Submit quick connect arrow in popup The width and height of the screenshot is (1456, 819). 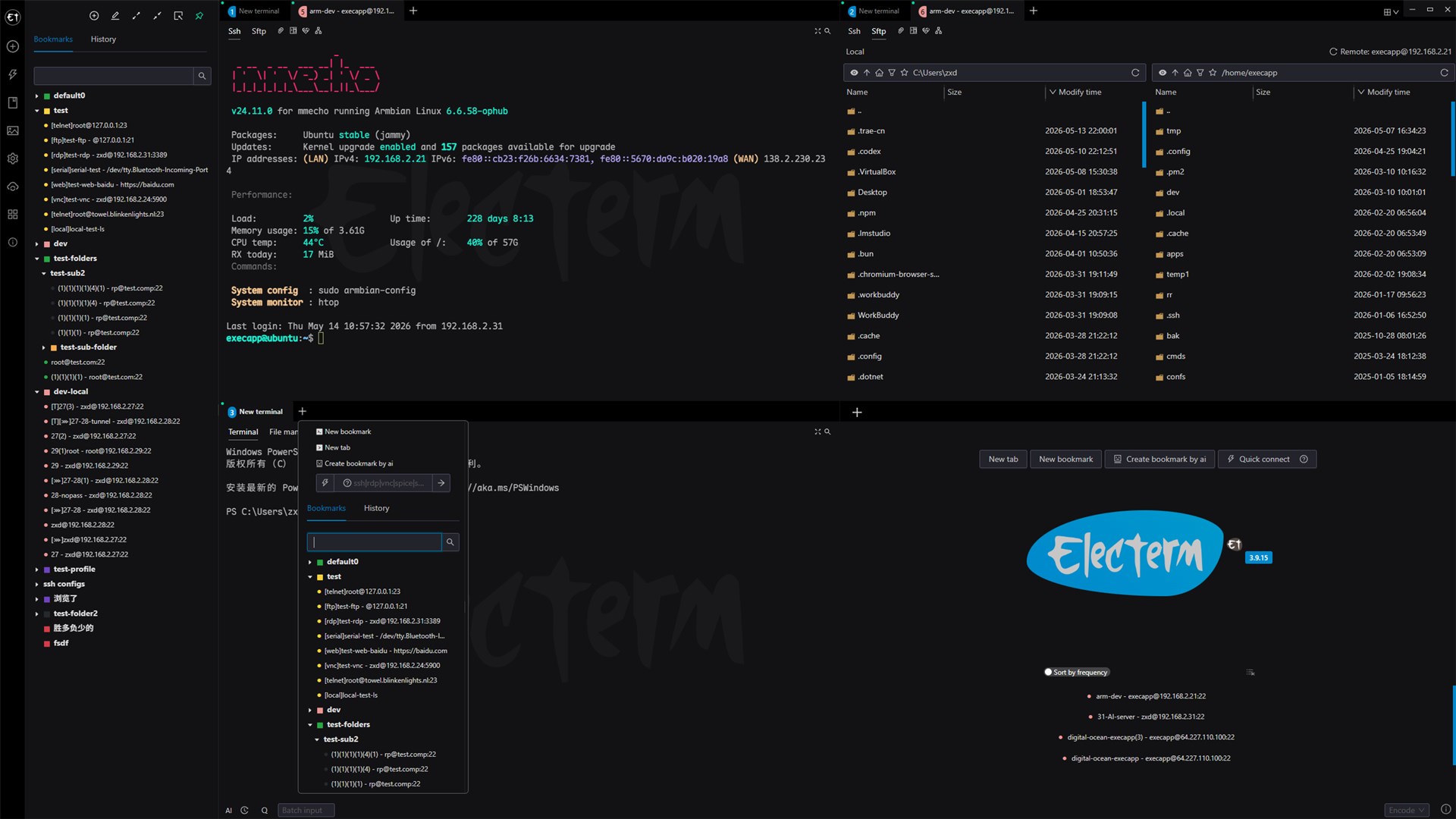click(x=441, y=483)
